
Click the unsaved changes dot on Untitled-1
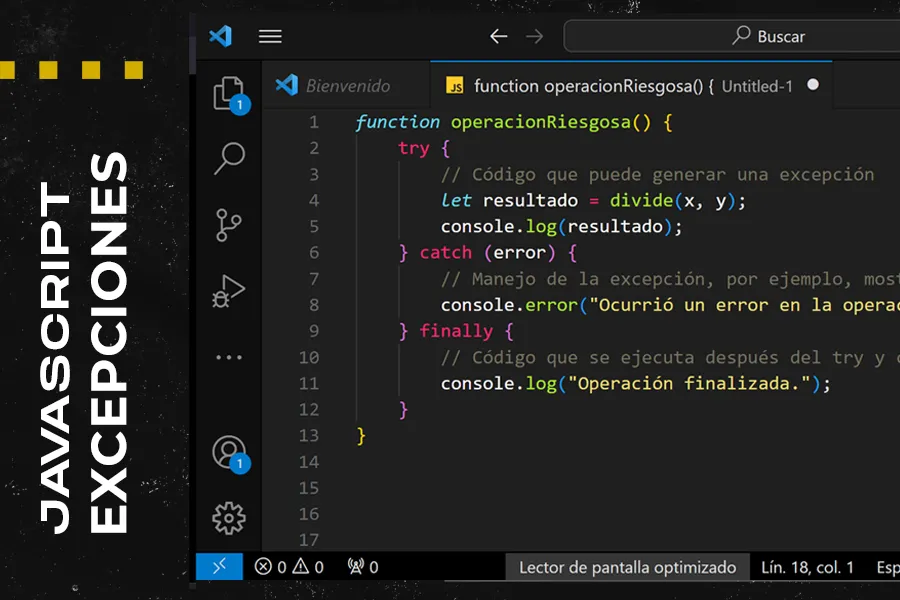pyautogui.click(x=812, y=86)
